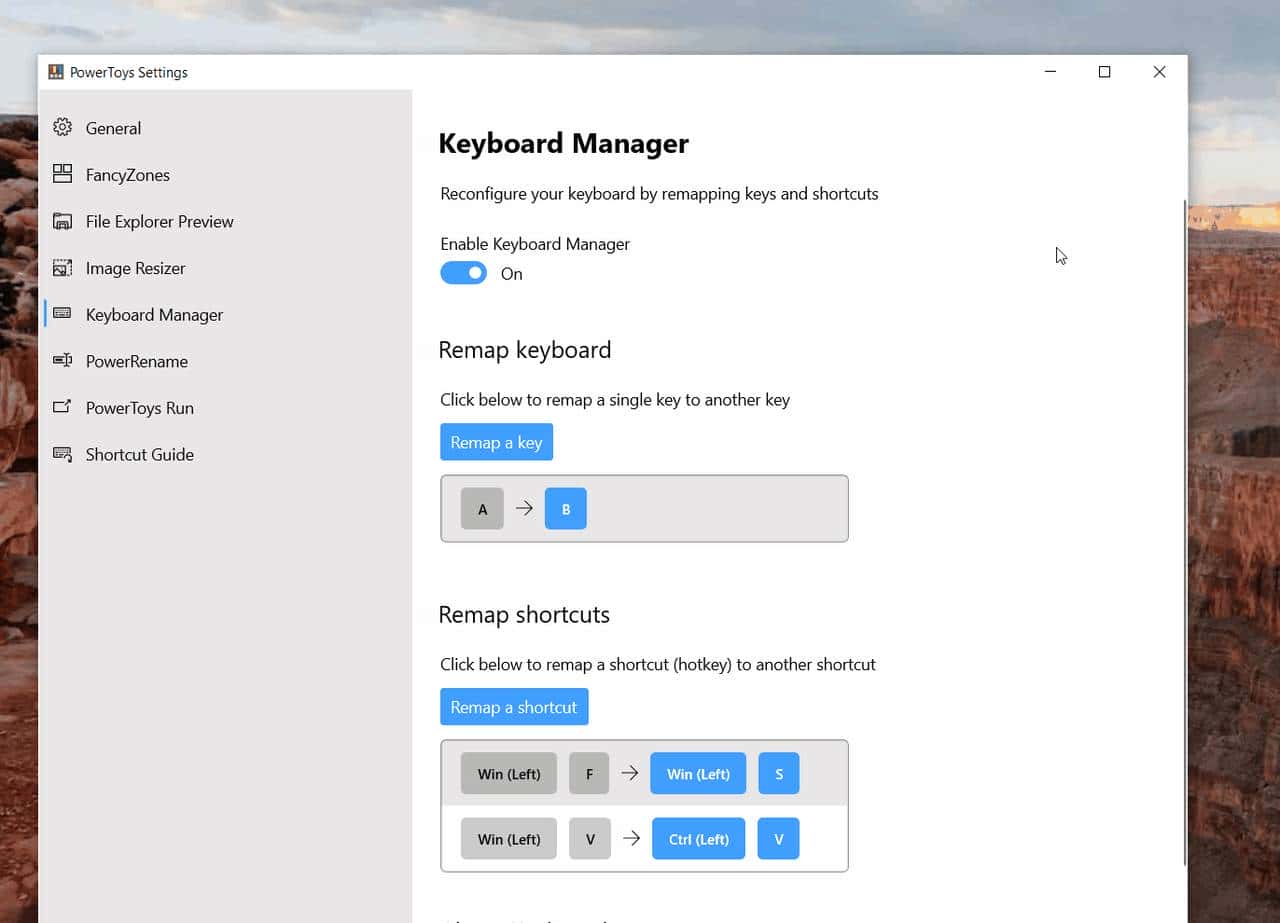Click the Keyboard Manager keyboard icon
Viewport: 1280px width, 923px height.
[x=62, y=314]
